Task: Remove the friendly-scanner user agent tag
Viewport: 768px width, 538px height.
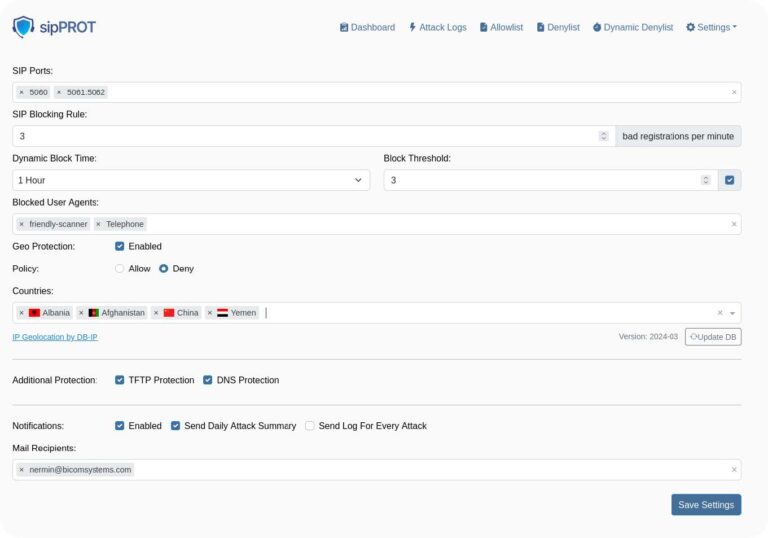Action: click(22, 224)
